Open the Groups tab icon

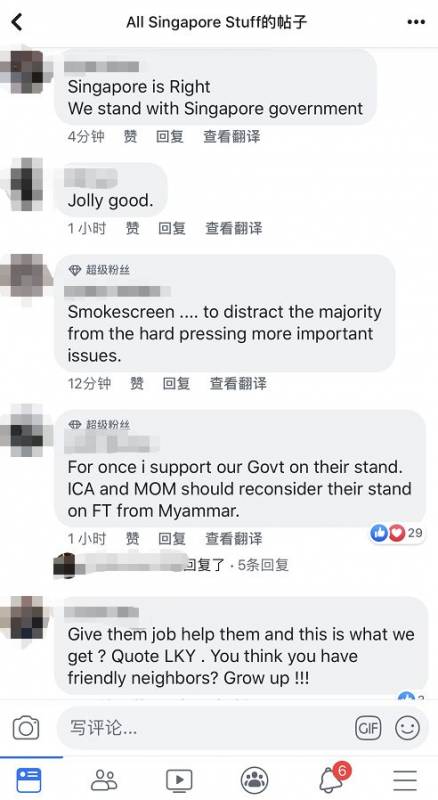point(254,780)
